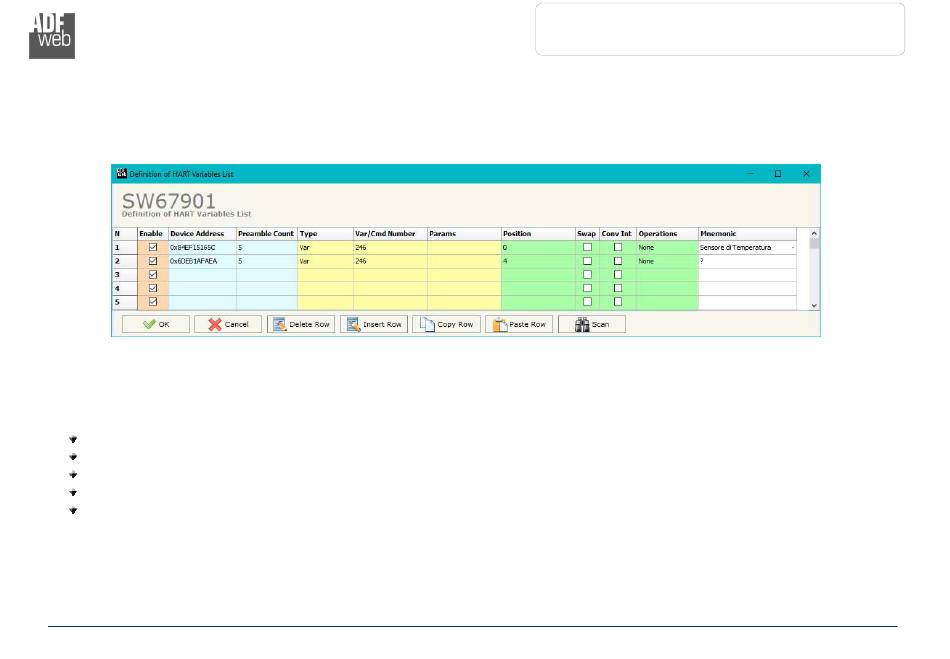Select device address cell 0x84EF15165C
The image size is (950, 659).
click(x=202, y=248)
